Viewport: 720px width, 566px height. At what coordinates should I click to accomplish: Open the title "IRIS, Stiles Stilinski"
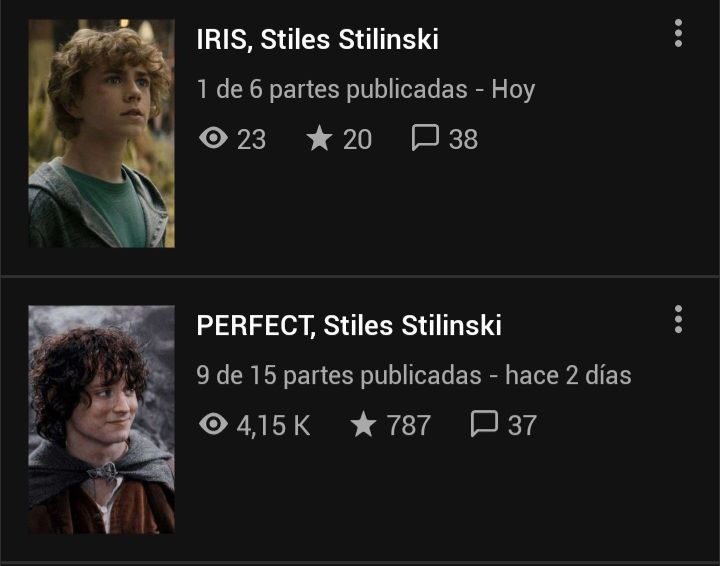(x=317, y=39)
